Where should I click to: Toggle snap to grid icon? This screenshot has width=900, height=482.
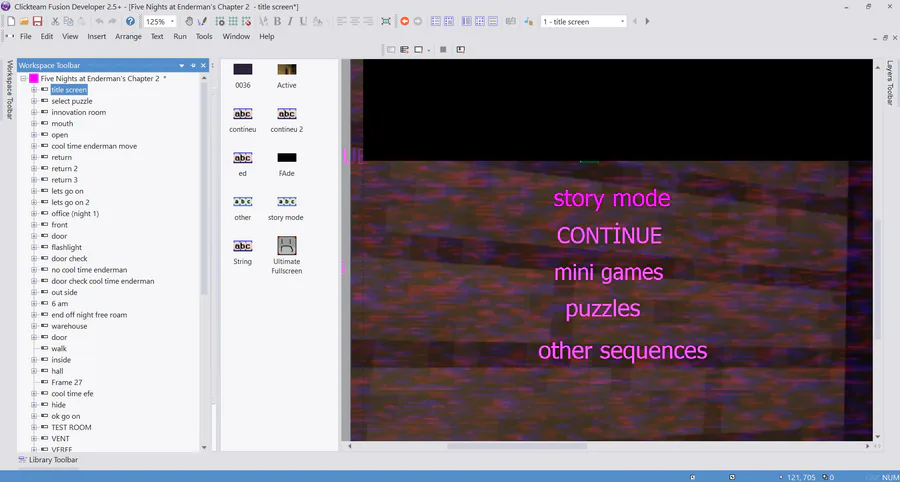click(246, 21)
